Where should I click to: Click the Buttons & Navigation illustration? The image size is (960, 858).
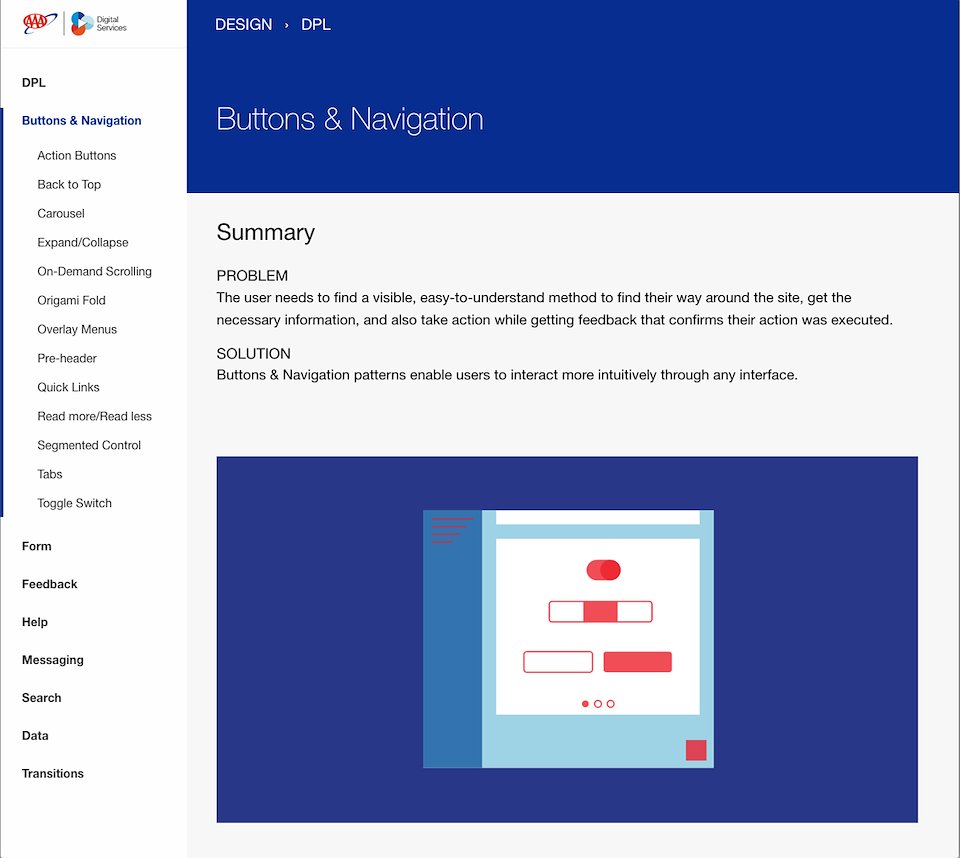click(x=567, y=639)
